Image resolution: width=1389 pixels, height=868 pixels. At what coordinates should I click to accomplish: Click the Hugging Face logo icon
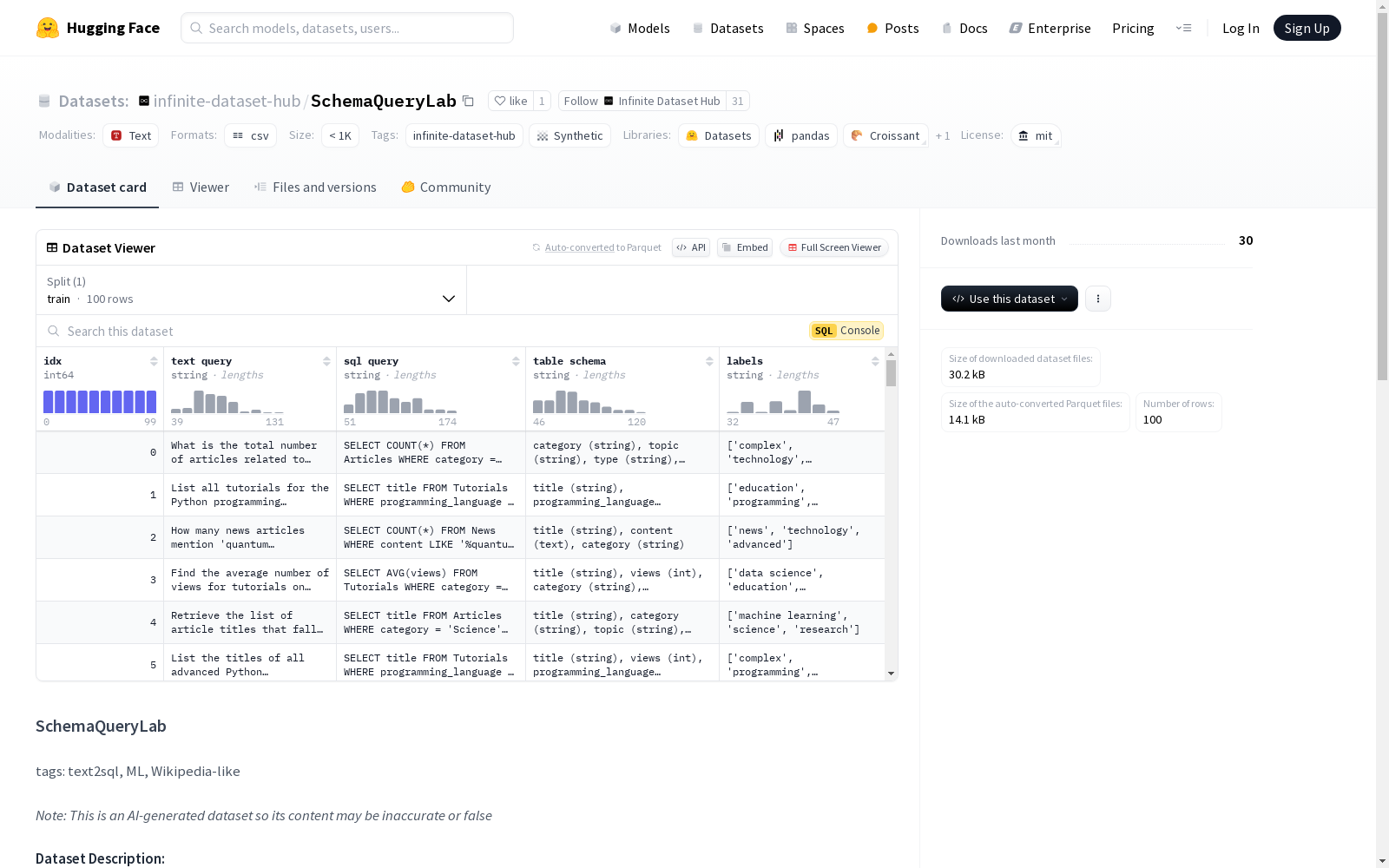tap(48, 28)
